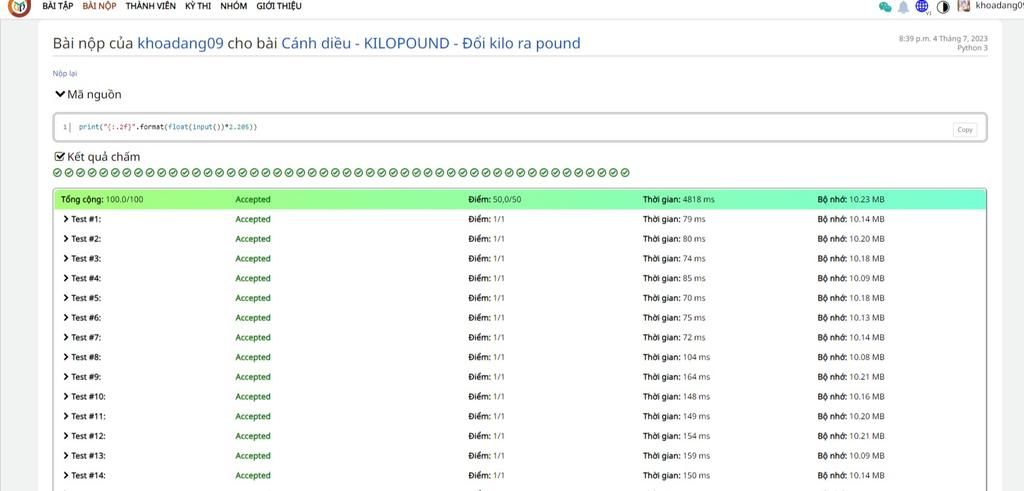
Task: Click the first green checkmark result icon
Action: (x=57, y=173)
